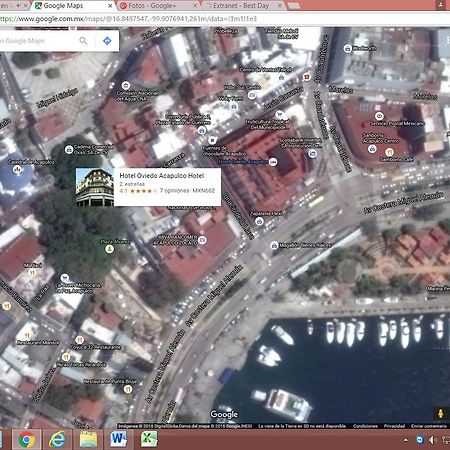The image size is (450, 450).
Task: Click the Hotel Oviedo Acapulco map pin
Action: click(x=273, y=162)
